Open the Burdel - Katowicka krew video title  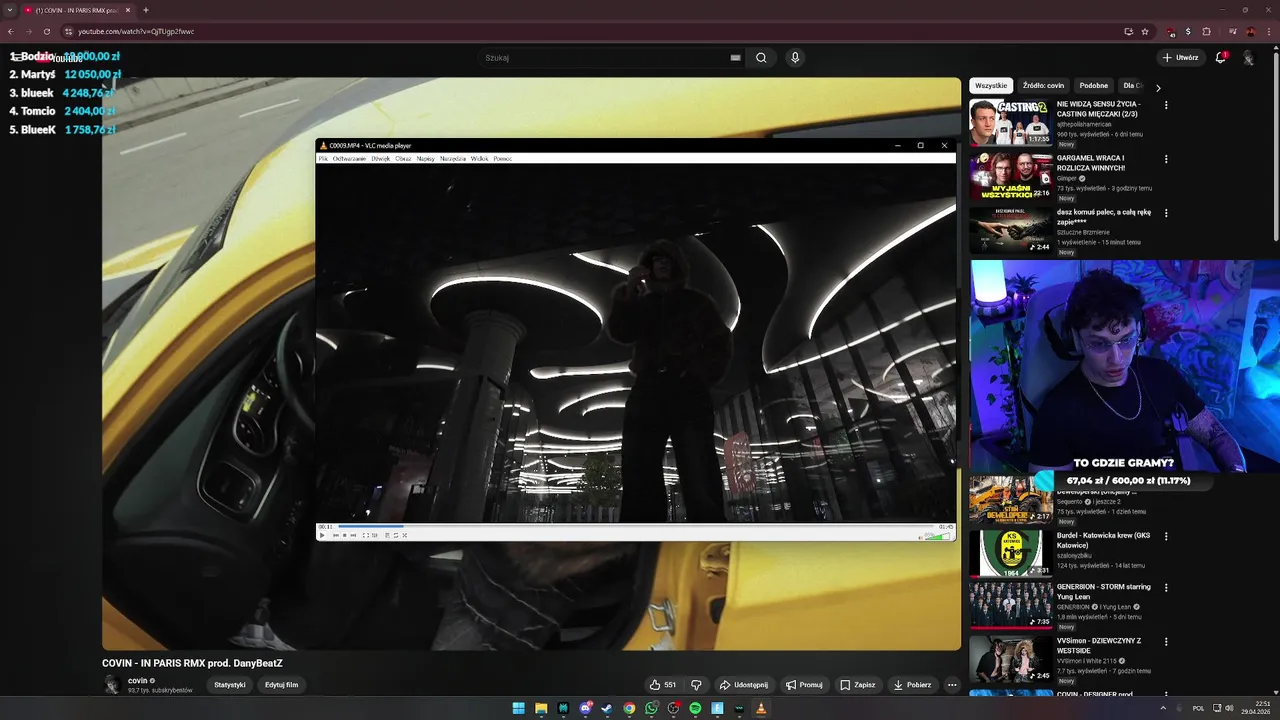1103,540
